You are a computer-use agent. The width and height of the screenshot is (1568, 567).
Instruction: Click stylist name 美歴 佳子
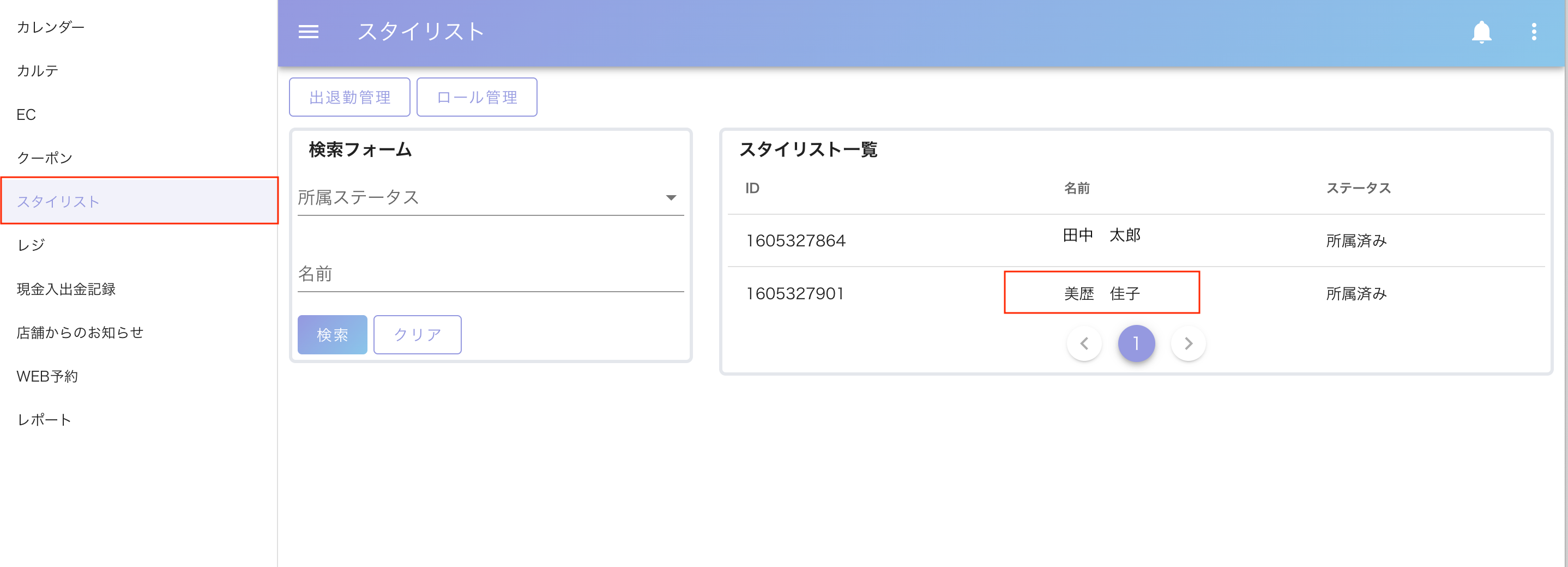click(1101, 293)
